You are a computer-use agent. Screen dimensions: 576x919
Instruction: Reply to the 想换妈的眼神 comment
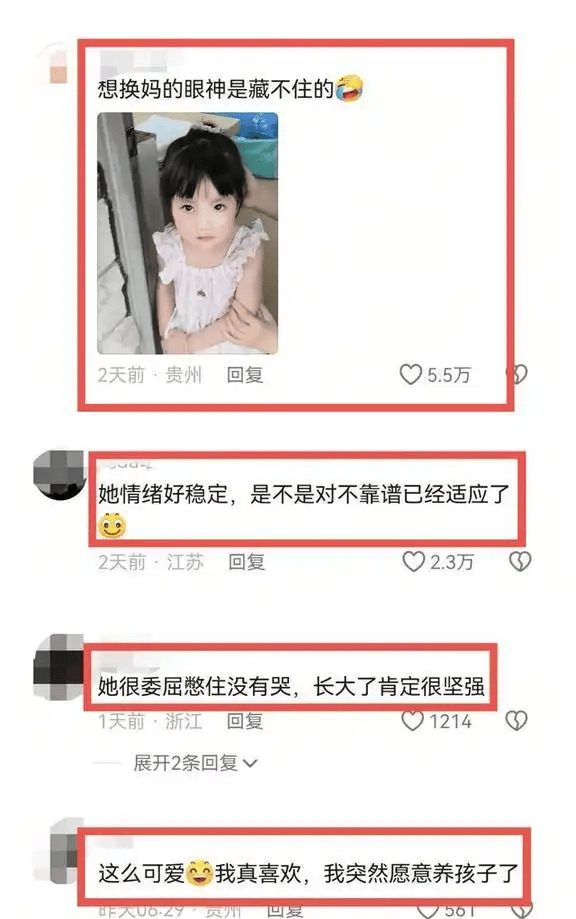(245, 375)
